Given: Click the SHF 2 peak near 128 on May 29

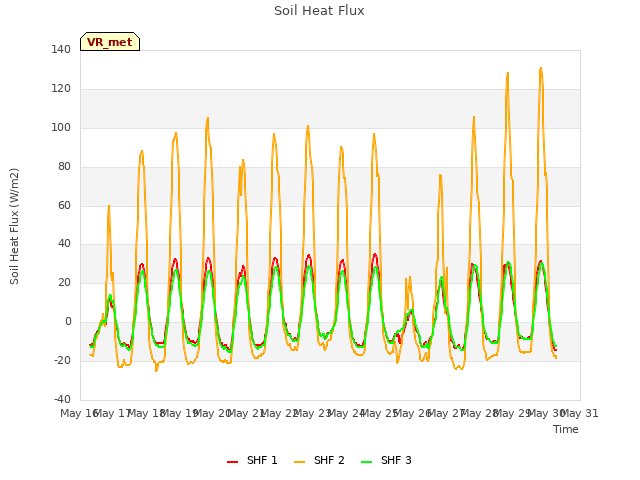Looking at the screenshot, I should click(508, 73).
